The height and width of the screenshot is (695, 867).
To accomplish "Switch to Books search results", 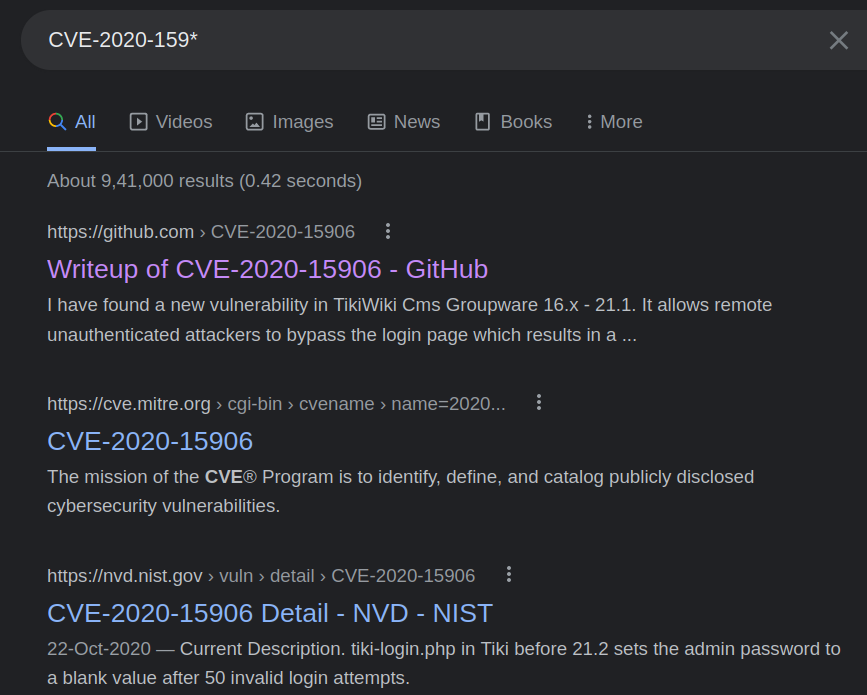I will tap(513, 122).
